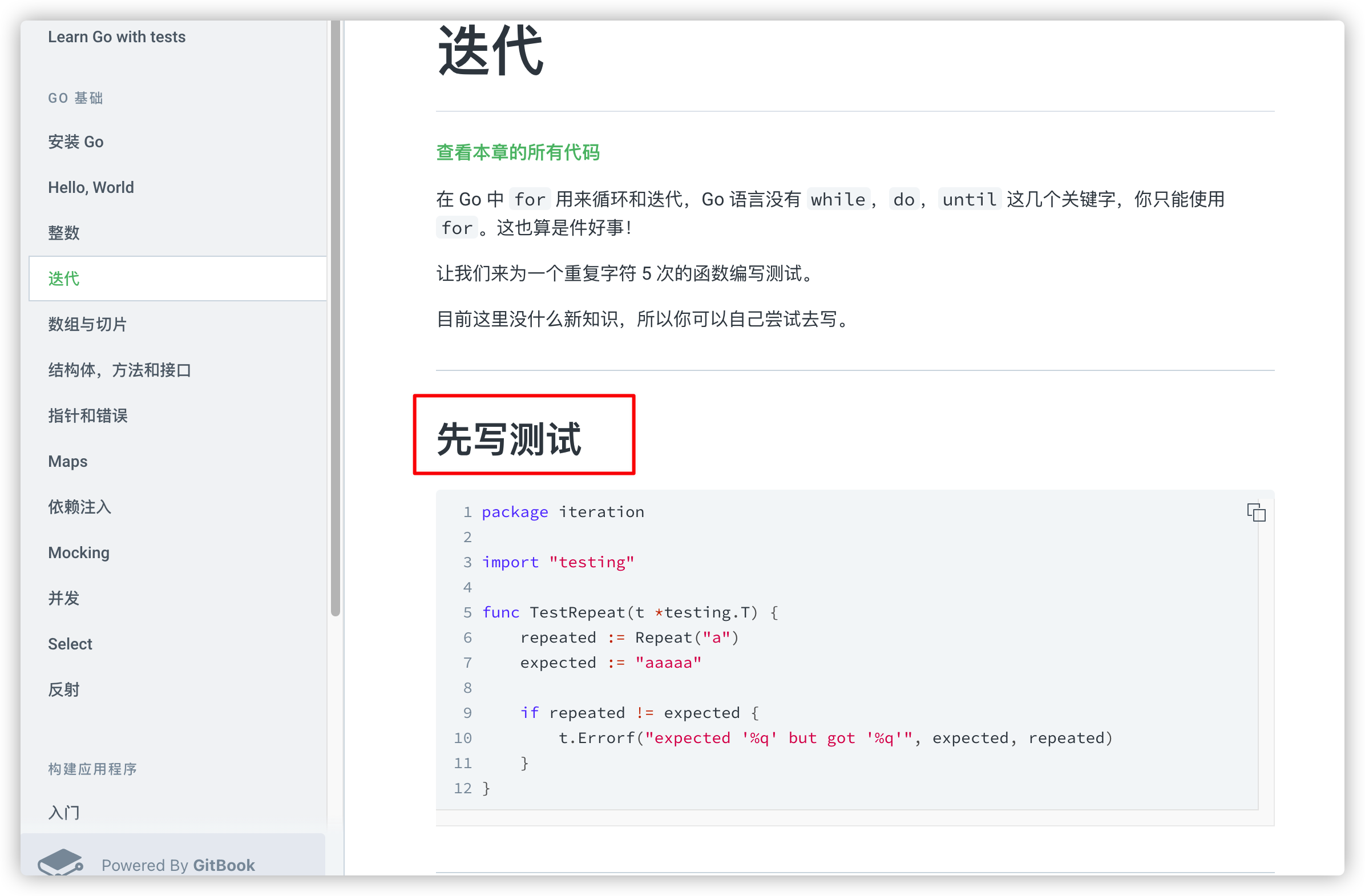Viewport: 1365px width, 896px height.
Task: Open the 指针和错误 chapter
Action: click(x=88, y=415)
